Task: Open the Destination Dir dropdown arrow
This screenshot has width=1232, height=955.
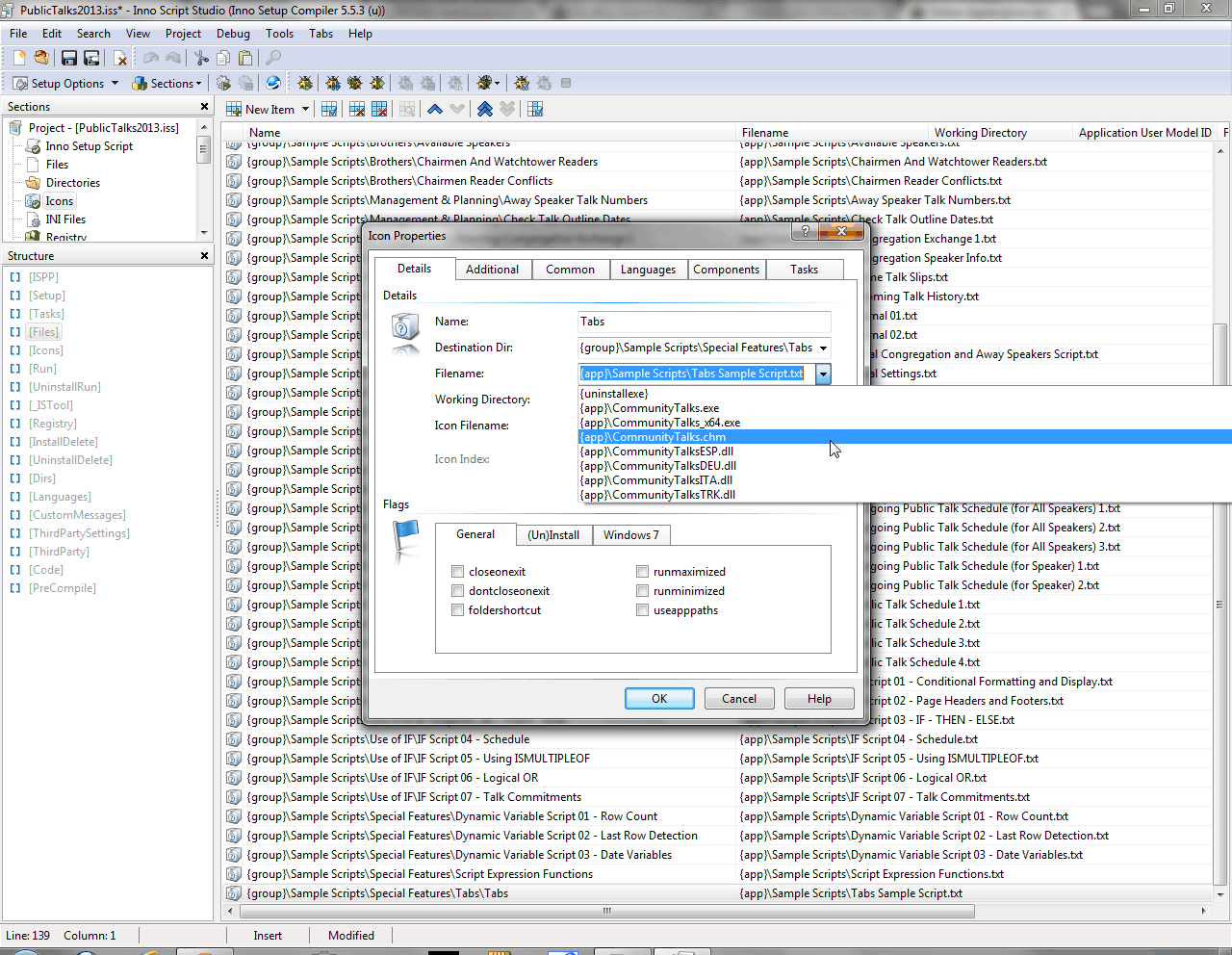Action: tap(823, 348)
